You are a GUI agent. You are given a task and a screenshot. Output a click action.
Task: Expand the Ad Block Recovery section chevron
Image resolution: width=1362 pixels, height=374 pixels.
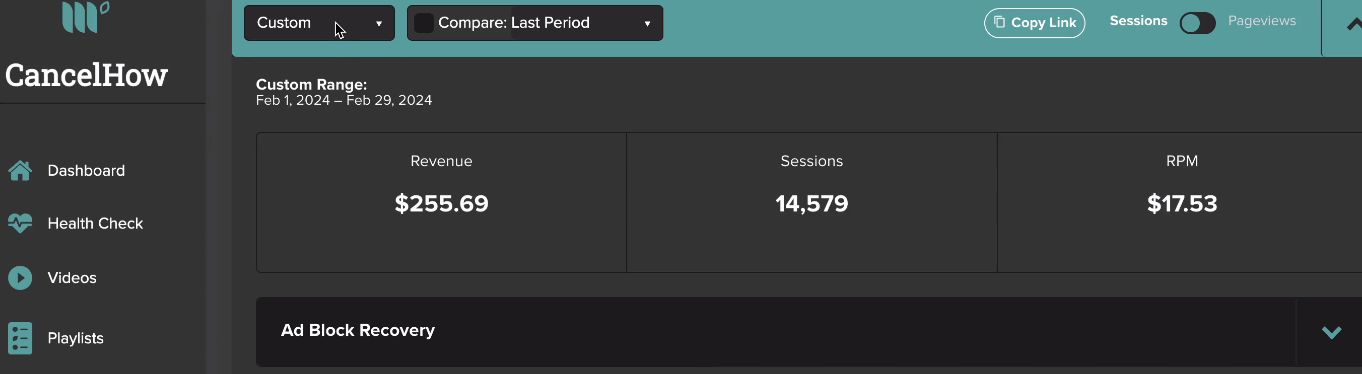click(x=1331, y=332)
